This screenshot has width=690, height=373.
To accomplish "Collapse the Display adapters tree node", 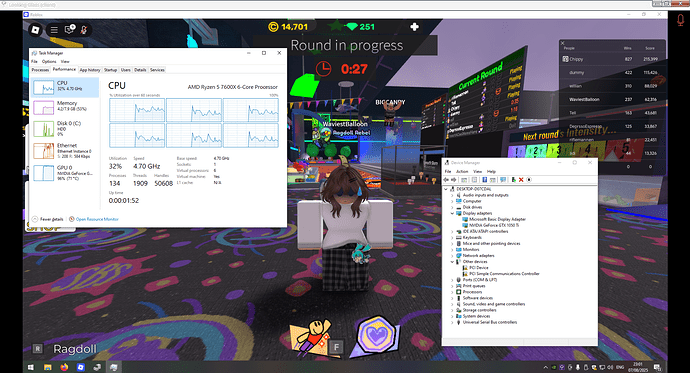I will click(x=452, y=213).
